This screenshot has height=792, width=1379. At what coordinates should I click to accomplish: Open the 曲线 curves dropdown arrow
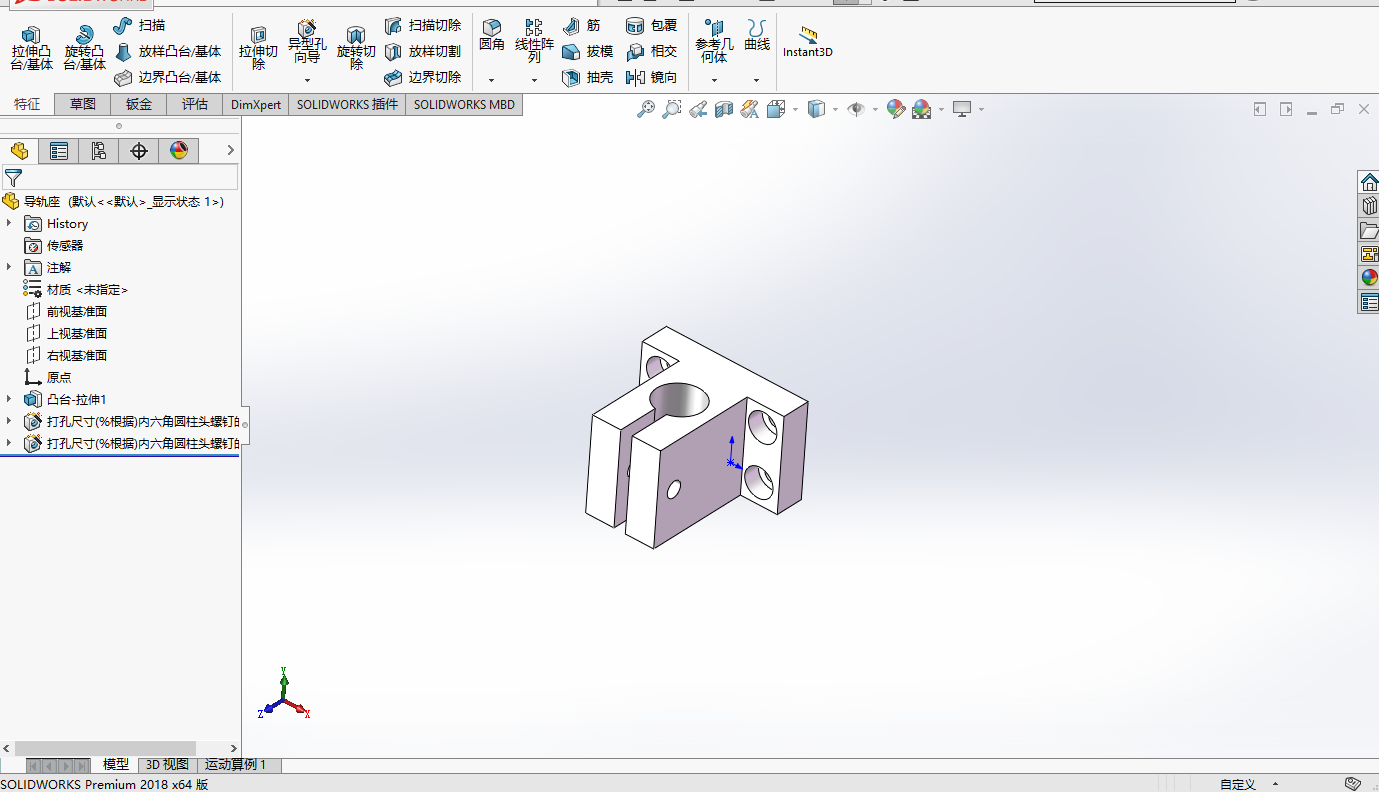click(757, 80)
